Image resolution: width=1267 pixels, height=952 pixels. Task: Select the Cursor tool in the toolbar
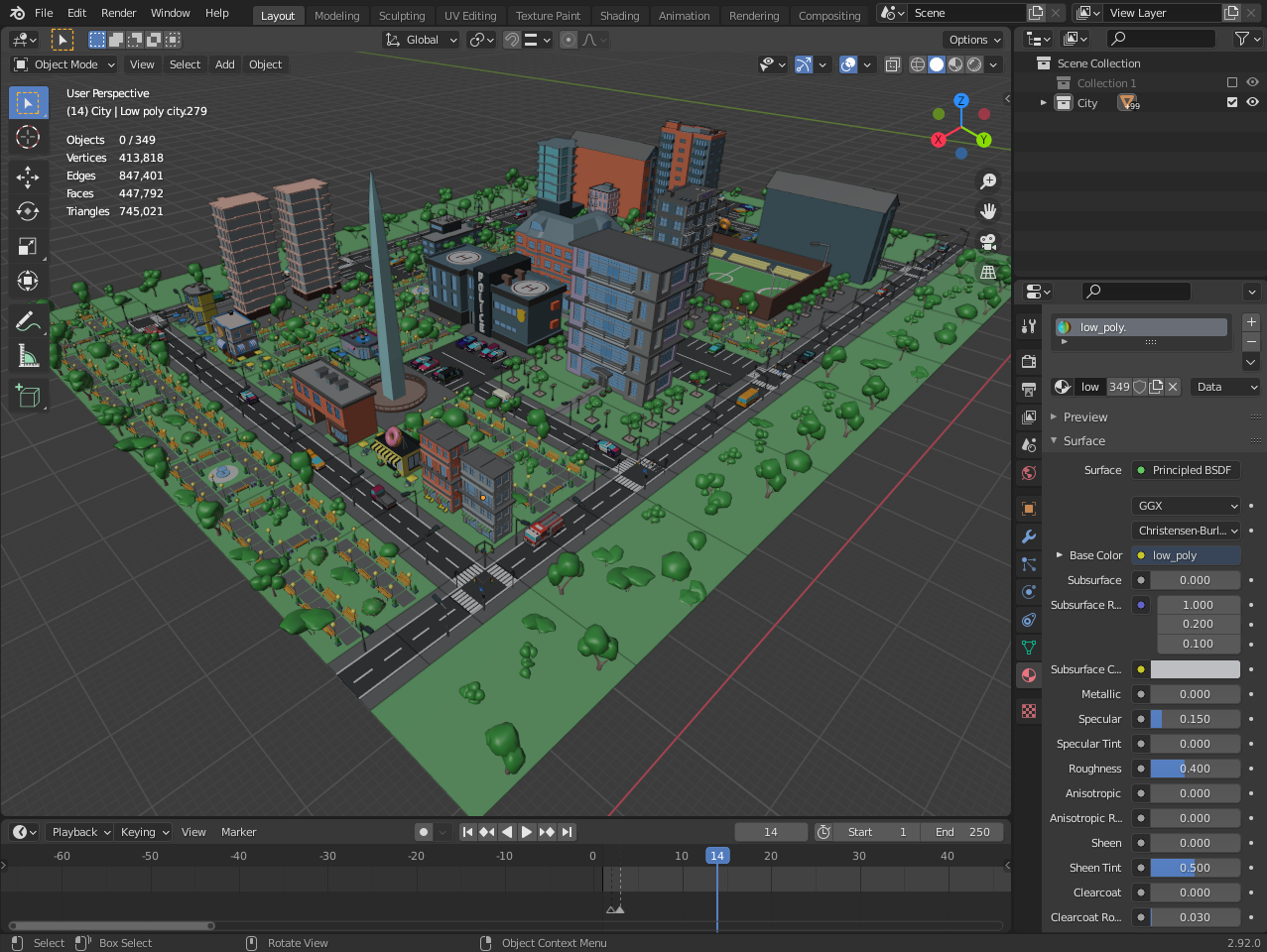point(28,137)
